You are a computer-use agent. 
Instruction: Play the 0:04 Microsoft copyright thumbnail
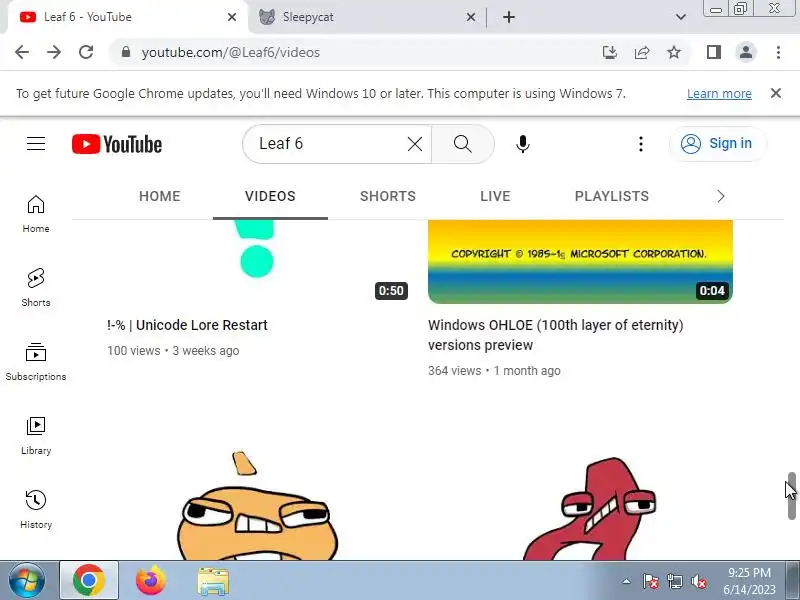[580, 262]
